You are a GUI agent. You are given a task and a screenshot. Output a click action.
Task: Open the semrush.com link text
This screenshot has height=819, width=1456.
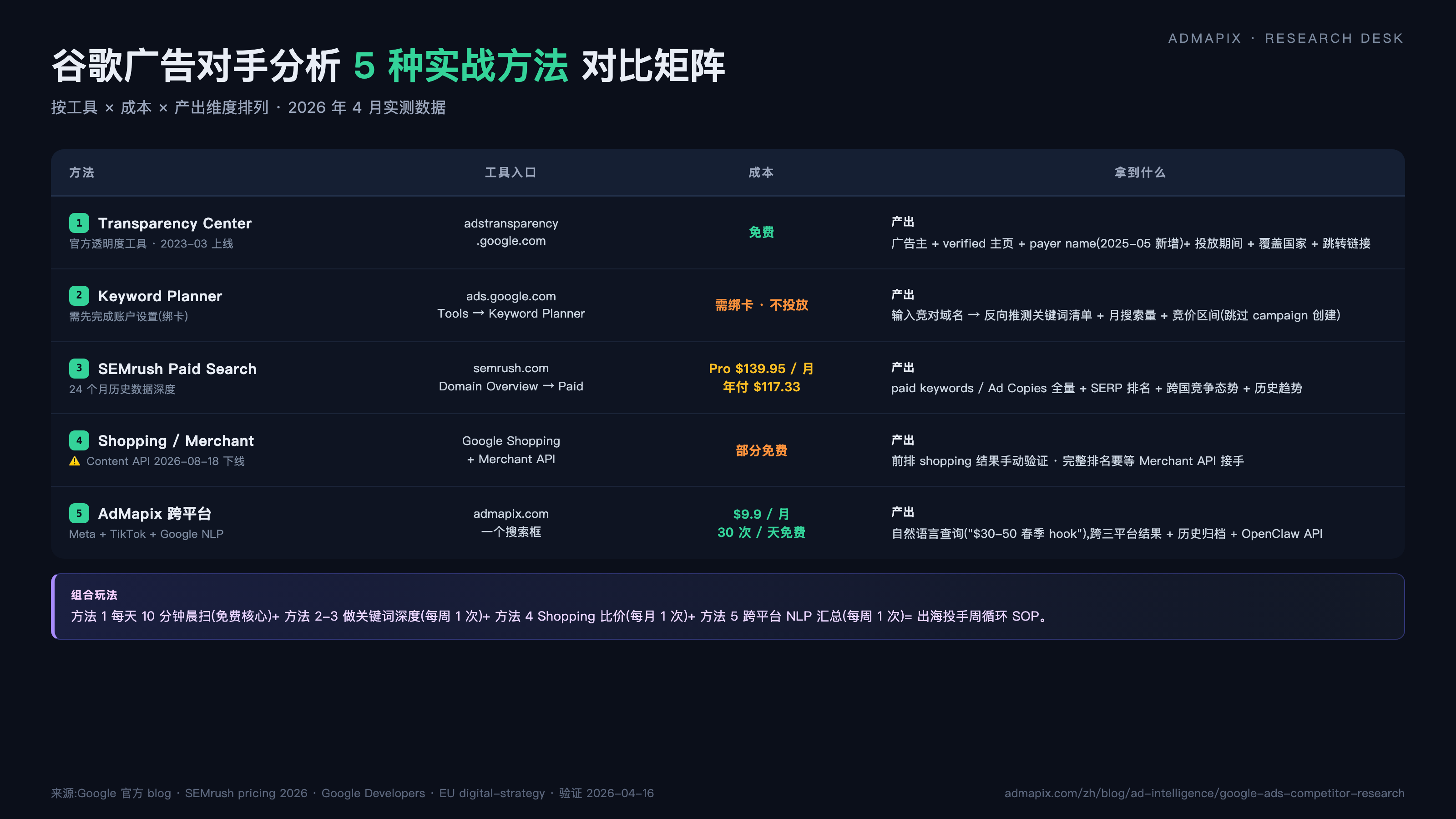[x=511, y=368]
